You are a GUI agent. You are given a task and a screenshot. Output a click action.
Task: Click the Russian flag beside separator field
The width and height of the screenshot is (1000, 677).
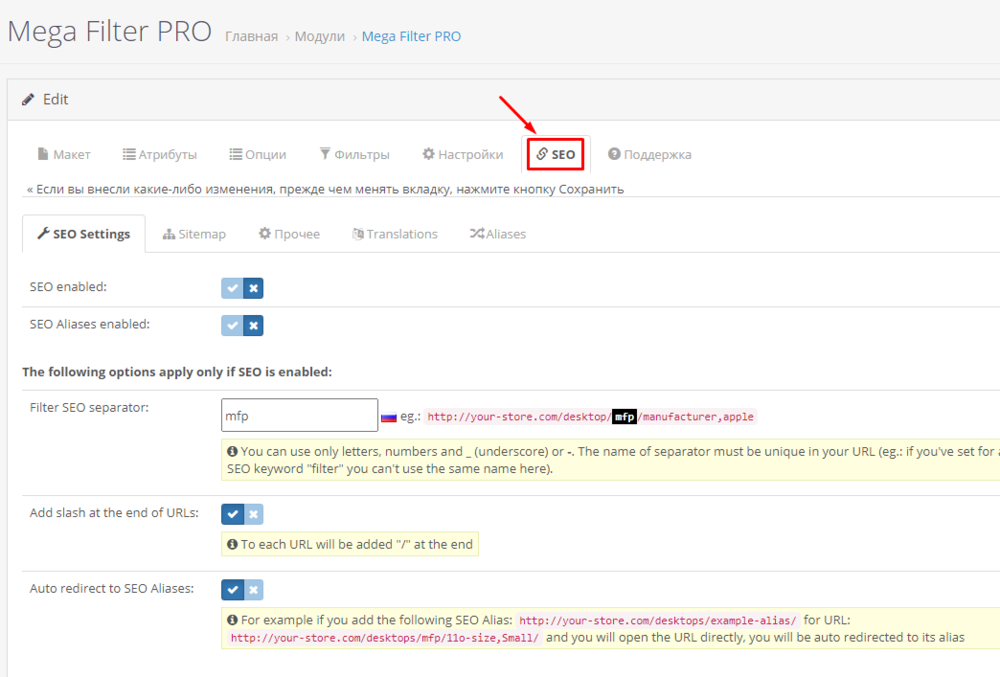click(x=389, y=418)
